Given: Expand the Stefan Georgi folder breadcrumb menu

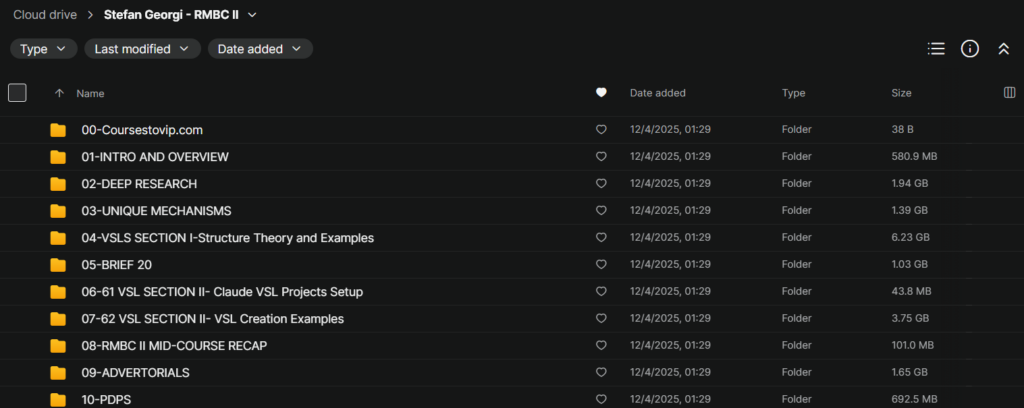Looking at the screenshot, I should [252, 15].
